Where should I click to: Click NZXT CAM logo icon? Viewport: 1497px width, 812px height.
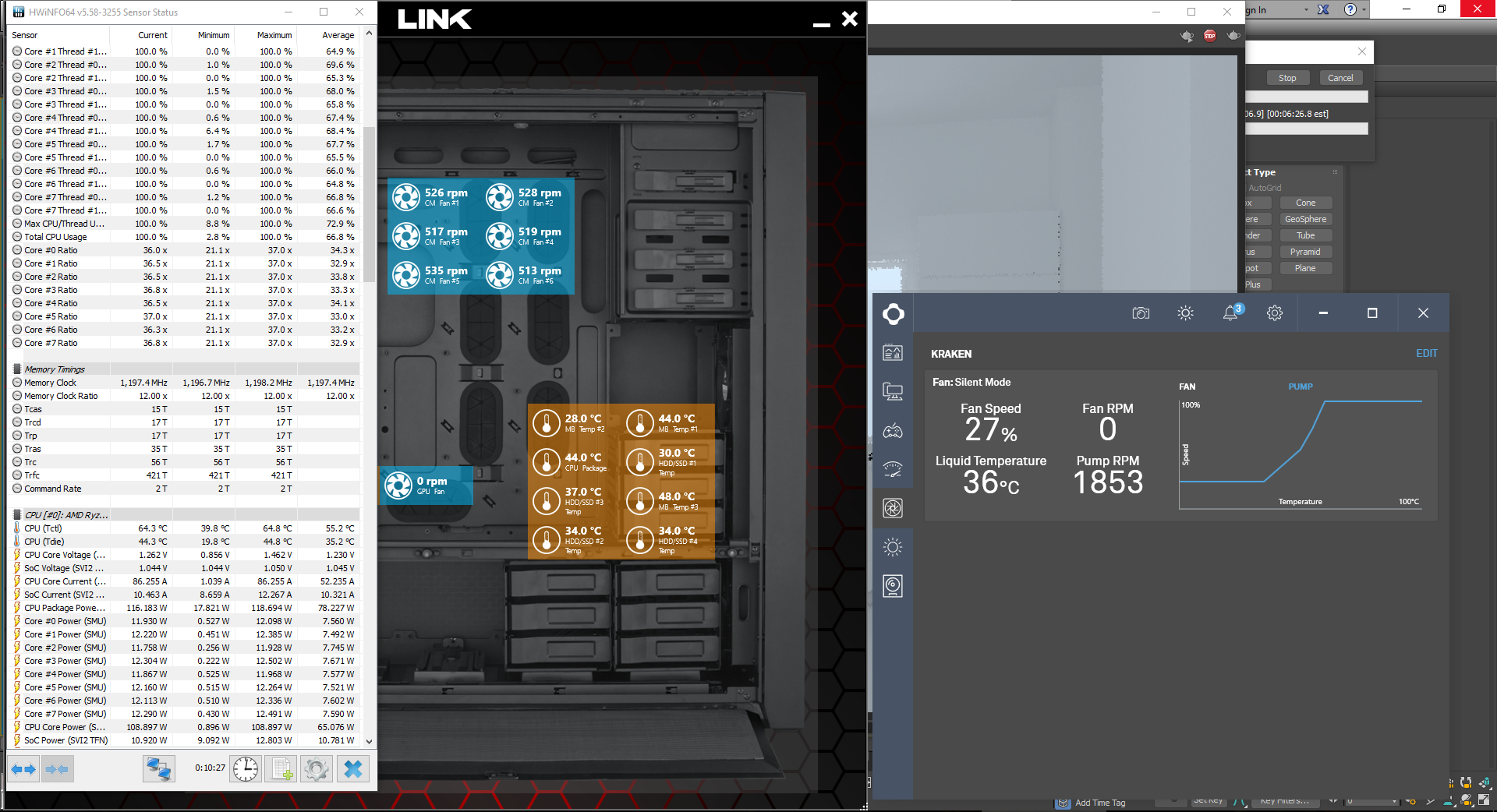tap(894, 314)
